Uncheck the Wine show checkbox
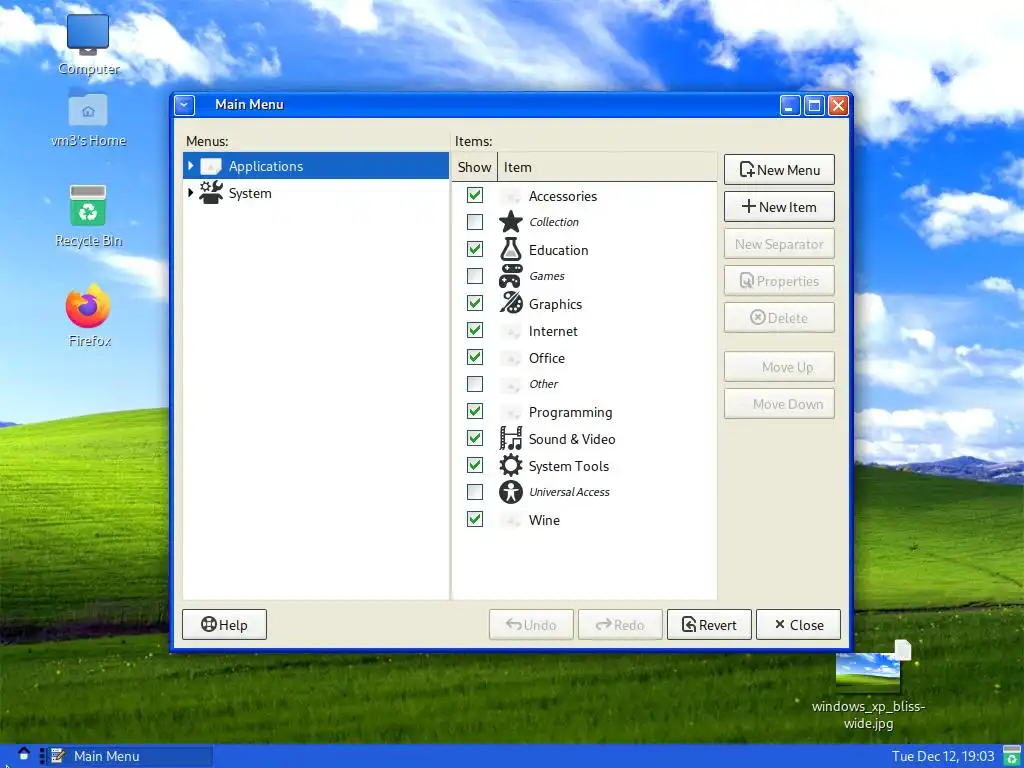1024x768 pixels. click(475, 519)
